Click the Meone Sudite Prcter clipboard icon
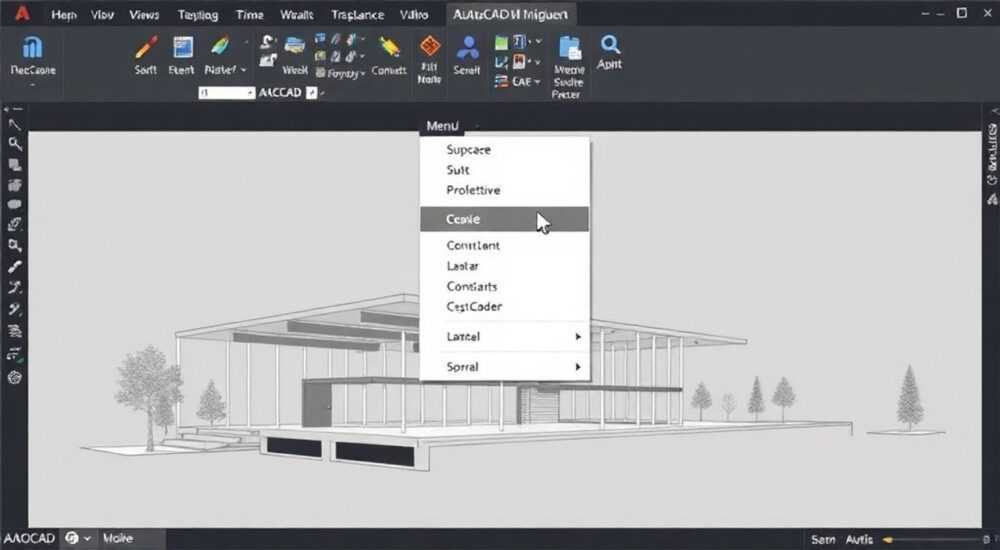 [570, 48]
